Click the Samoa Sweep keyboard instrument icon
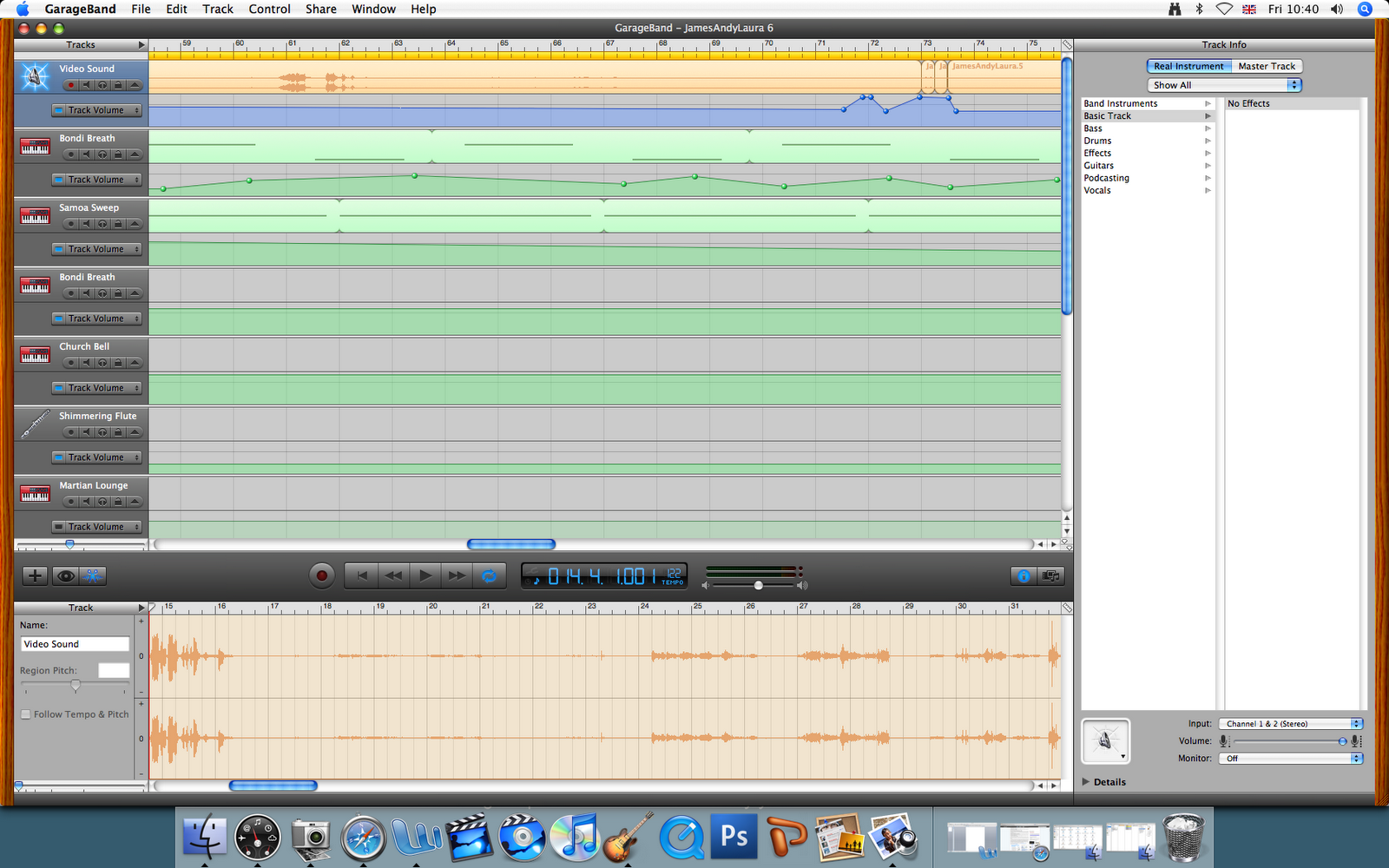The height and width of the screenshot is (868, 1389). tap(35, 216)
